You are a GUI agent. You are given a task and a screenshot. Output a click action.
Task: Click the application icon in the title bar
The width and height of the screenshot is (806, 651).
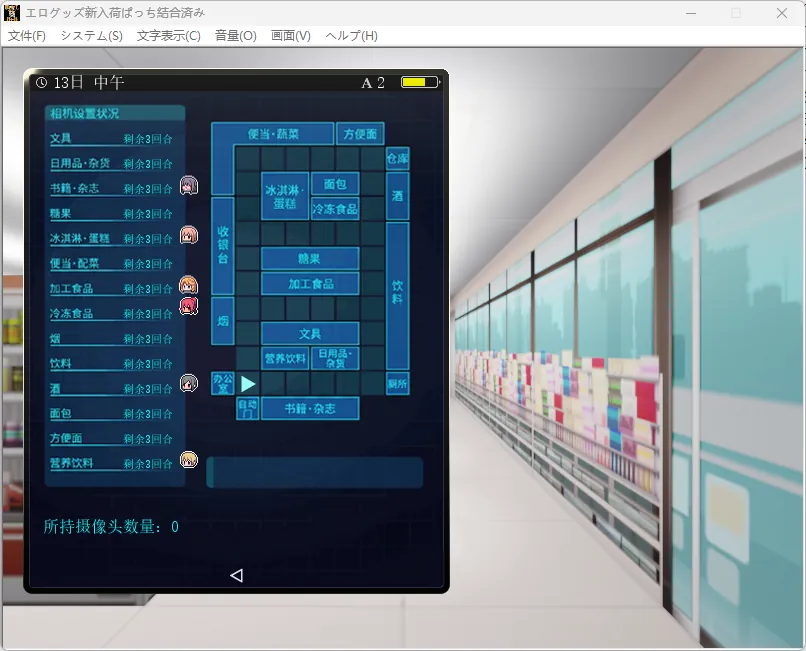12,13
